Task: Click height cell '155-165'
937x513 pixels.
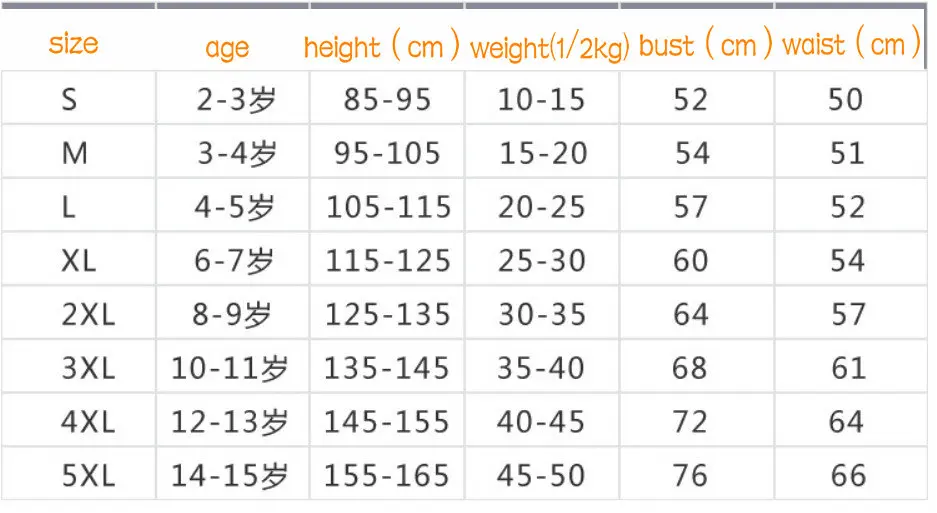Action: click(387, 476)
